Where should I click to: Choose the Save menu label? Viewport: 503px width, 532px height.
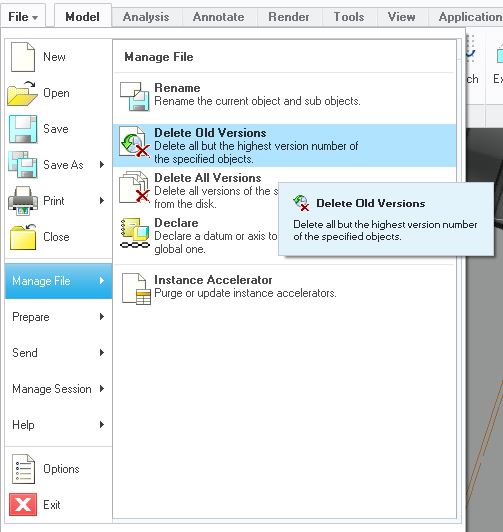pyautogui.click(x=56, y=129)
